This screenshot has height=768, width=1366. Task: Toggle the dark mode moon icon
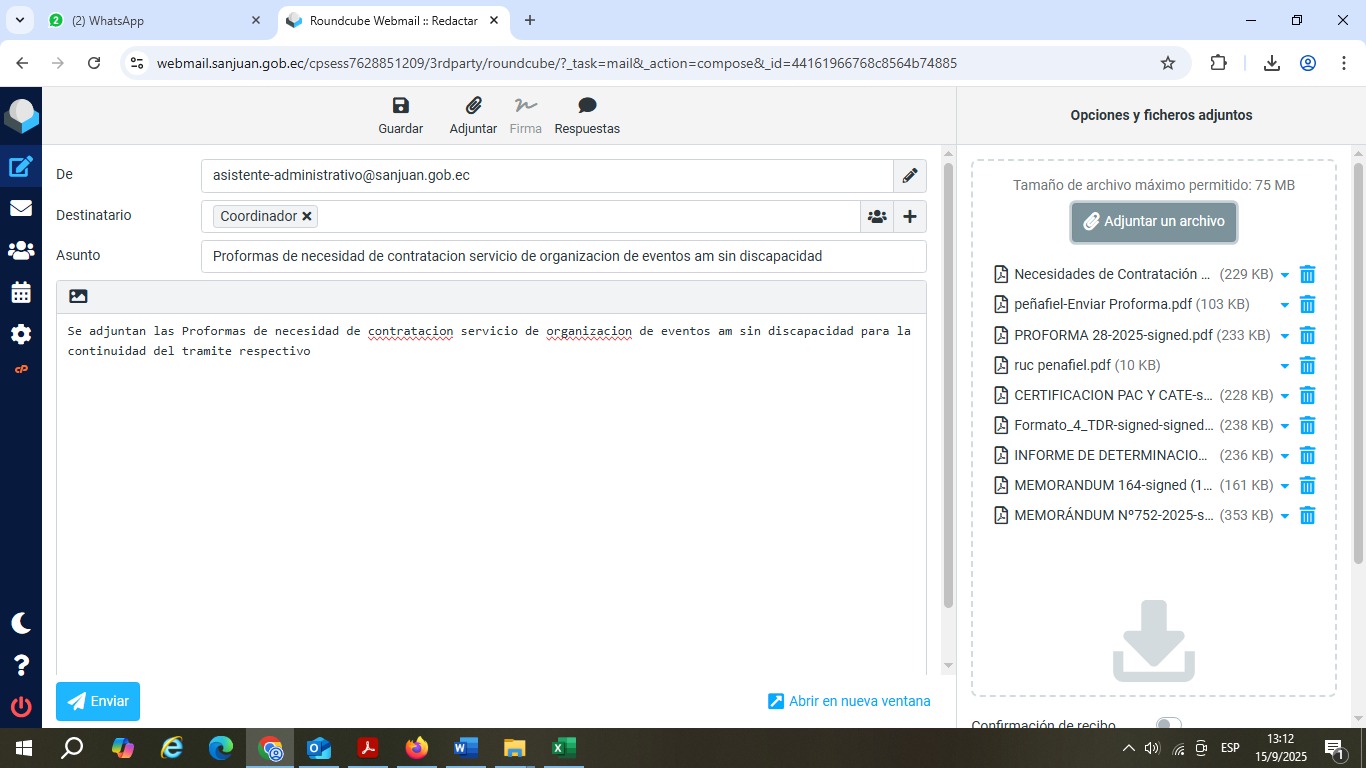[21, 623]
